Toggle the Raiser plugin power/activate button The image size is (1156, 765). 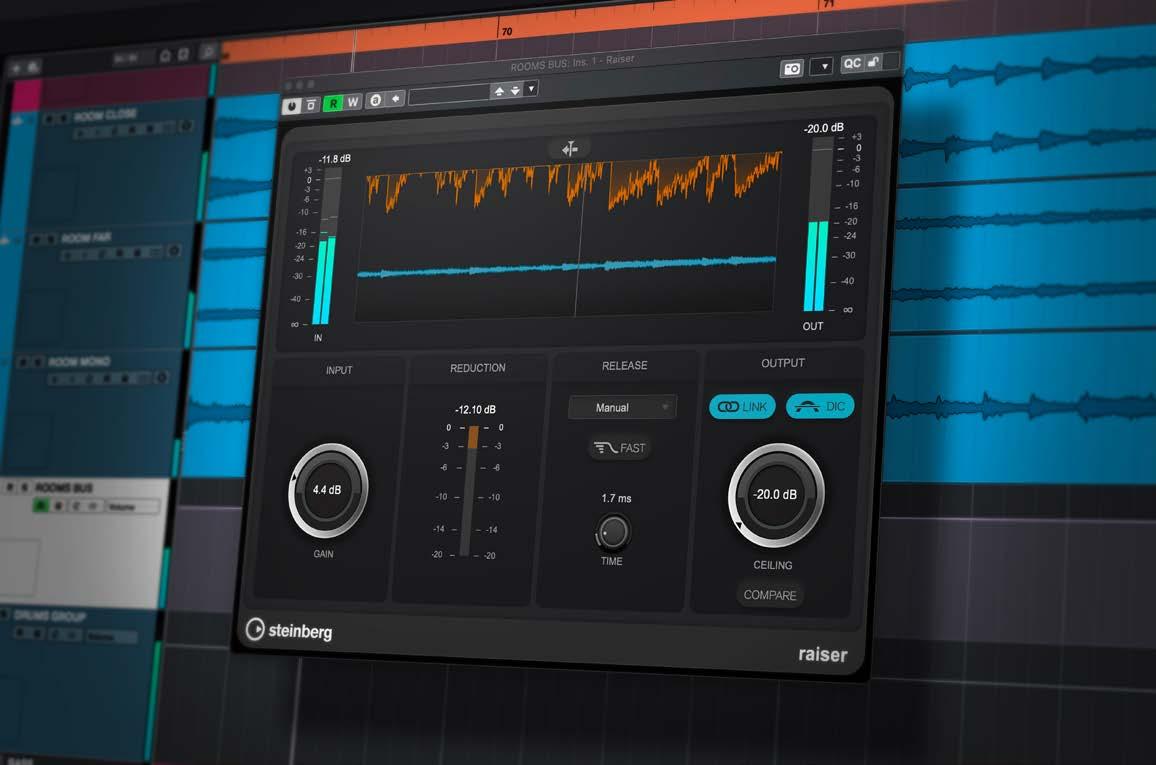[291, 106]
